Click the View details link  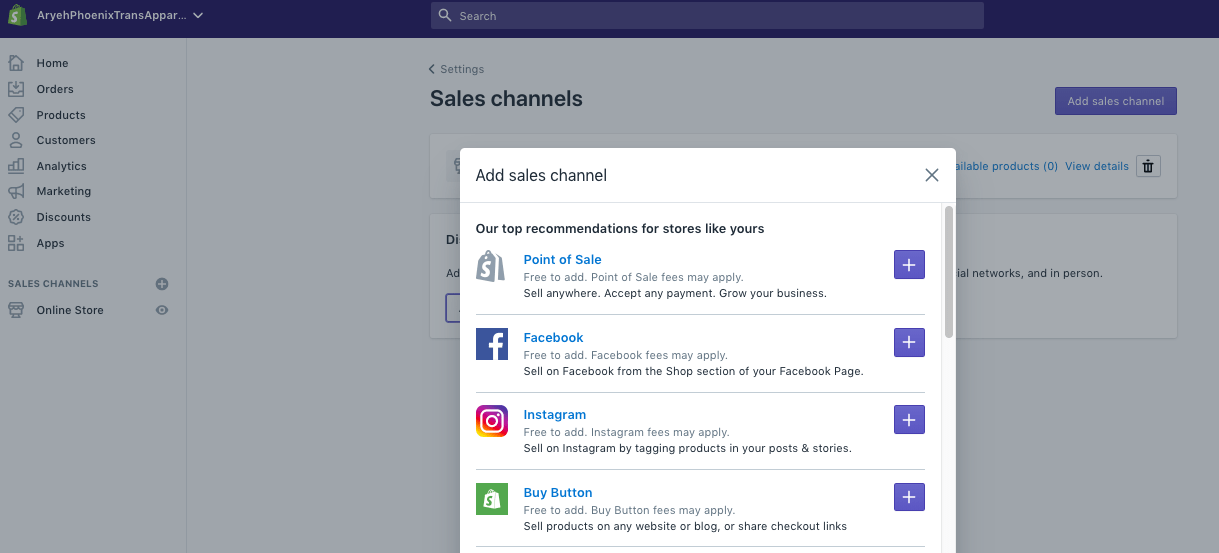tap(1097, 166)
